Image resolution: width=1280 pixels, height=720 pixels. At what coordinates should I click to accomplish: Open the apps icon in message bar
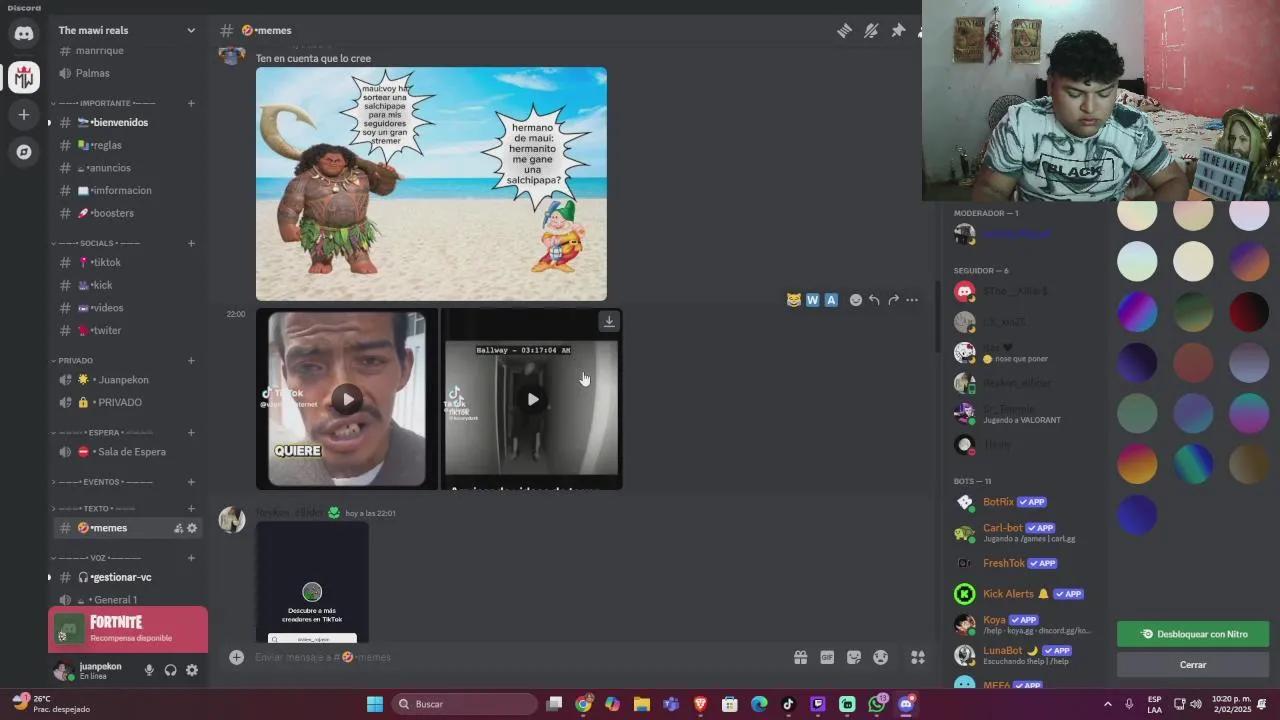(x=917, y=657)
